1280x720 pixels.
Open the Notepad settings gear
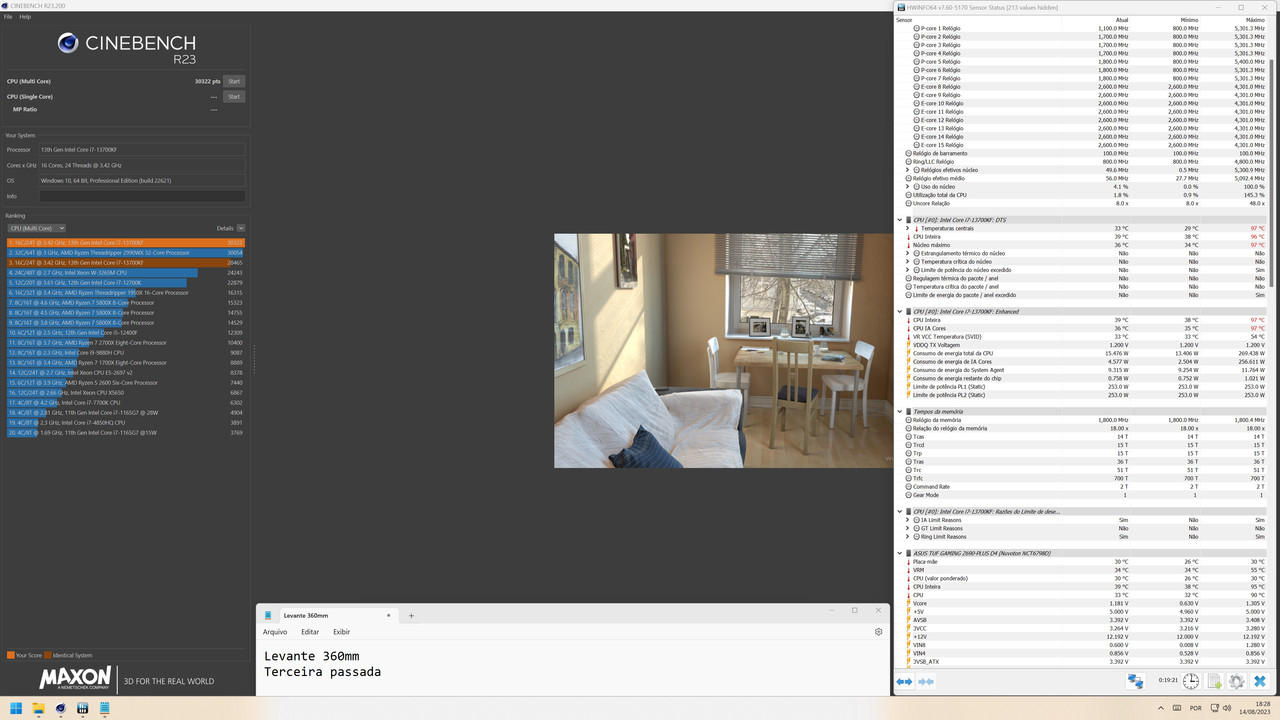point(878,632)
